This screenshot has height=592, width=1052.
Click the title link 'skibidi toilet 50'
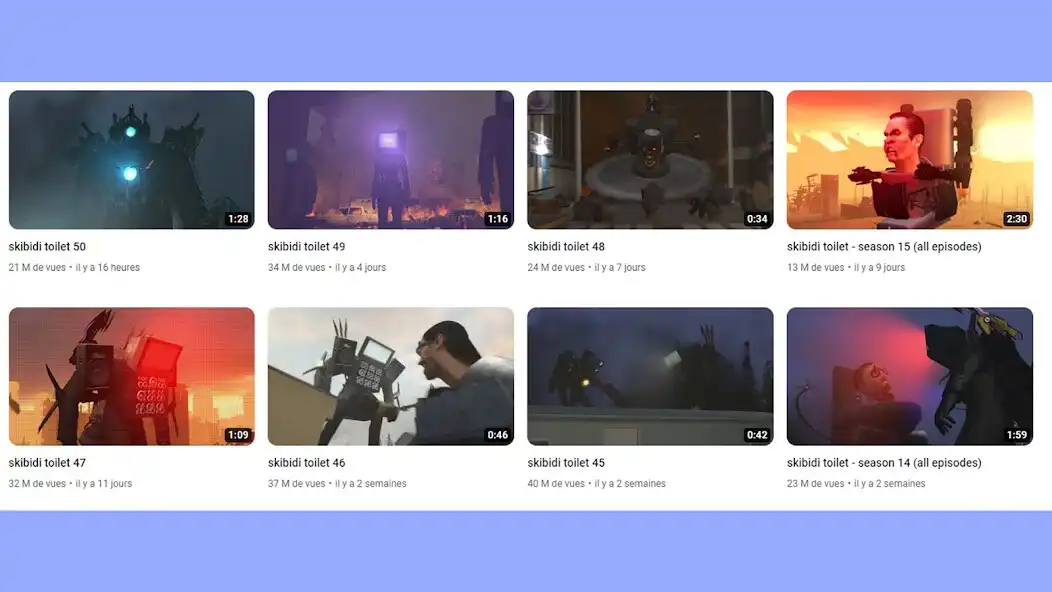tap(47, 246)
